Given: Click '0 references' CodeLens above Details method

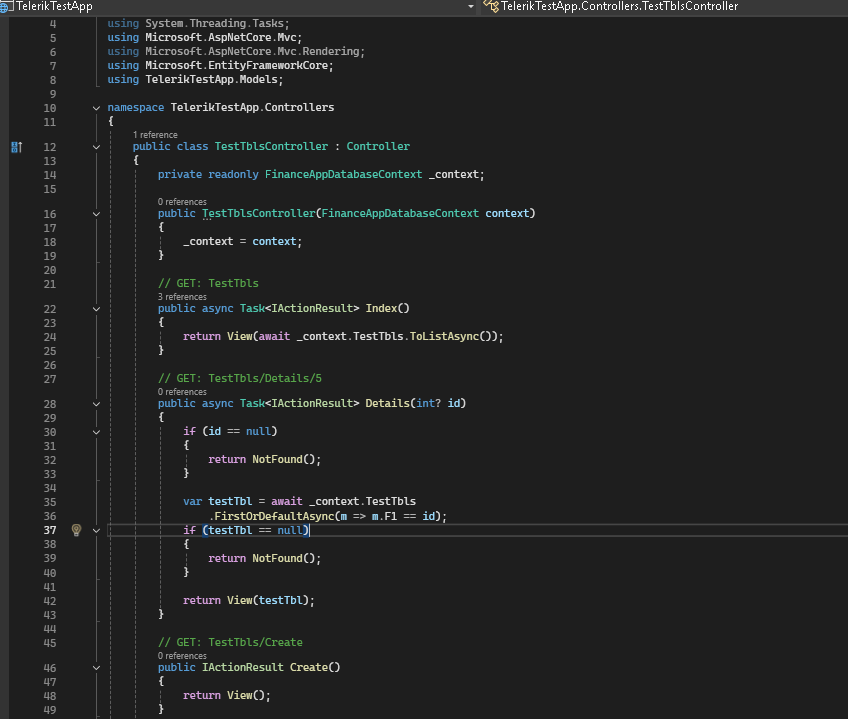Looking at the screenshot, I should tap(182, 392).
